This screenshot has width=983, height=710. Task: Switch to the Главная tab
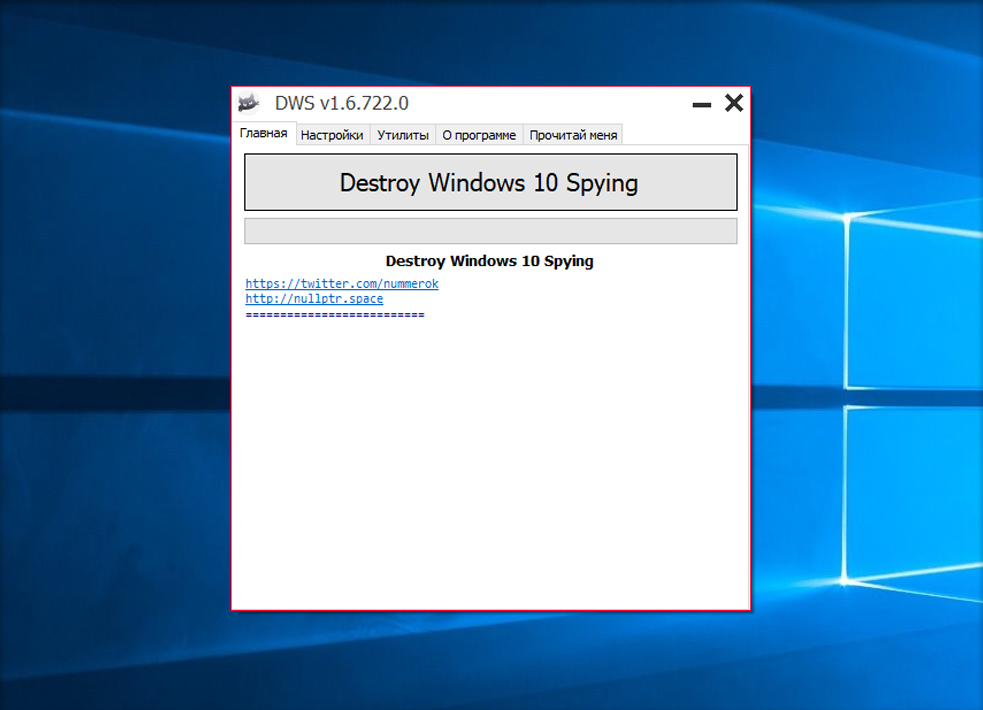pyautogui.click(x=264, y=133)
